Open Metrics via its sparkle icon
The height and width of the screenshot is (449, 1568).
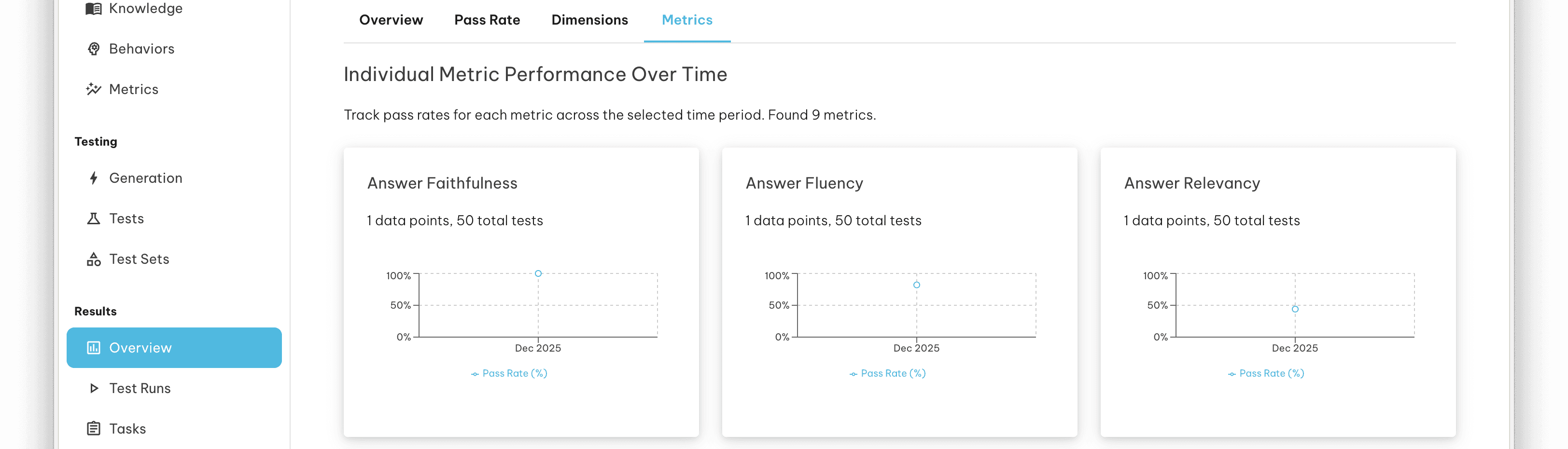(94, 89)
